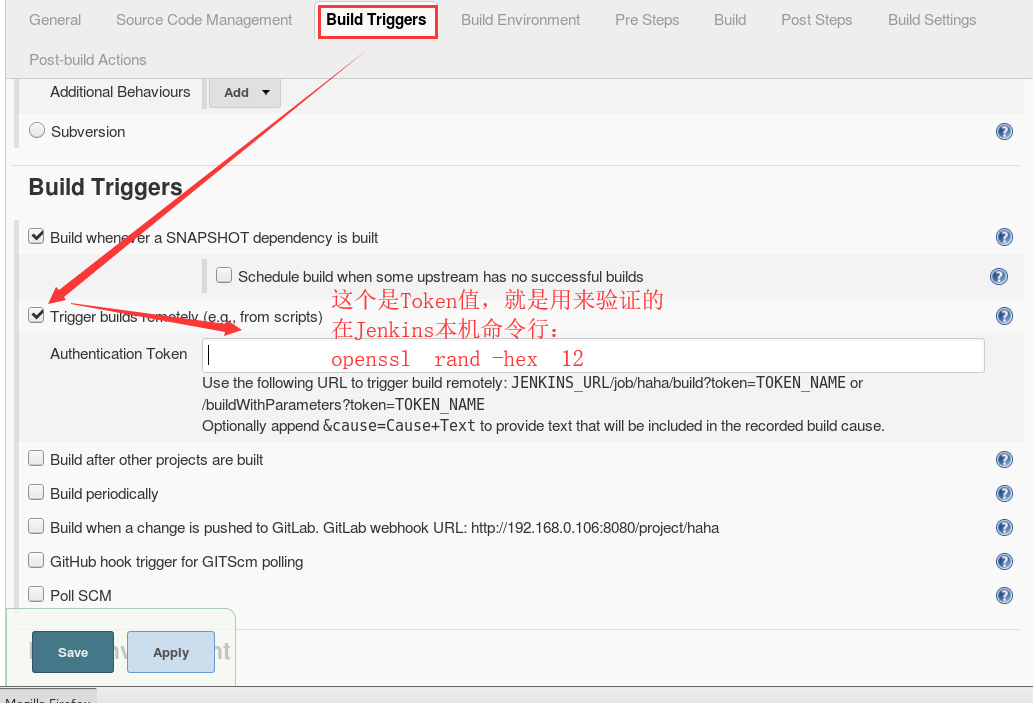This screenshot has height=704, width=1034.
Task: Open help for GitLab push trigger
Action: [1004, 527]
